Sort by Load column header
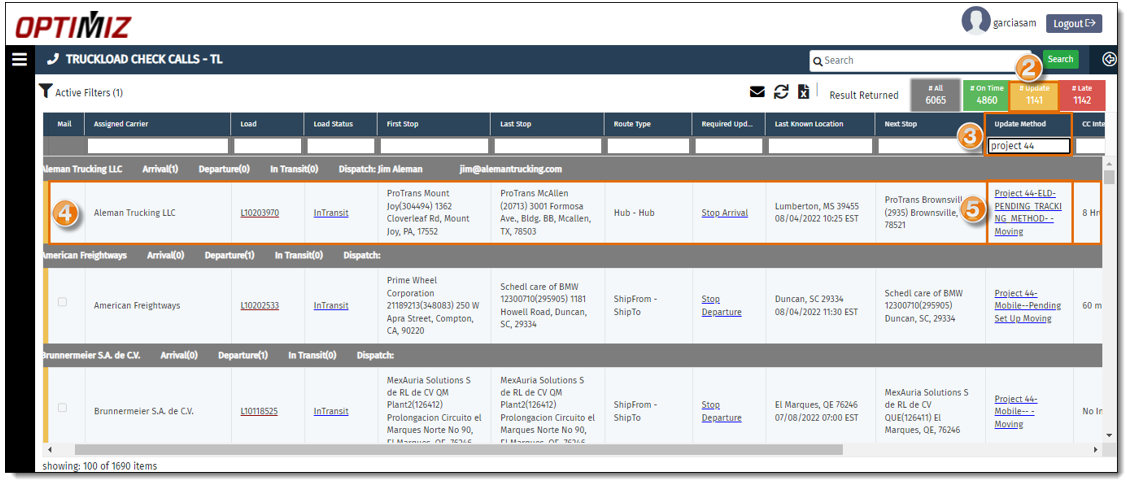The image size is (1127, 483). 267,124
